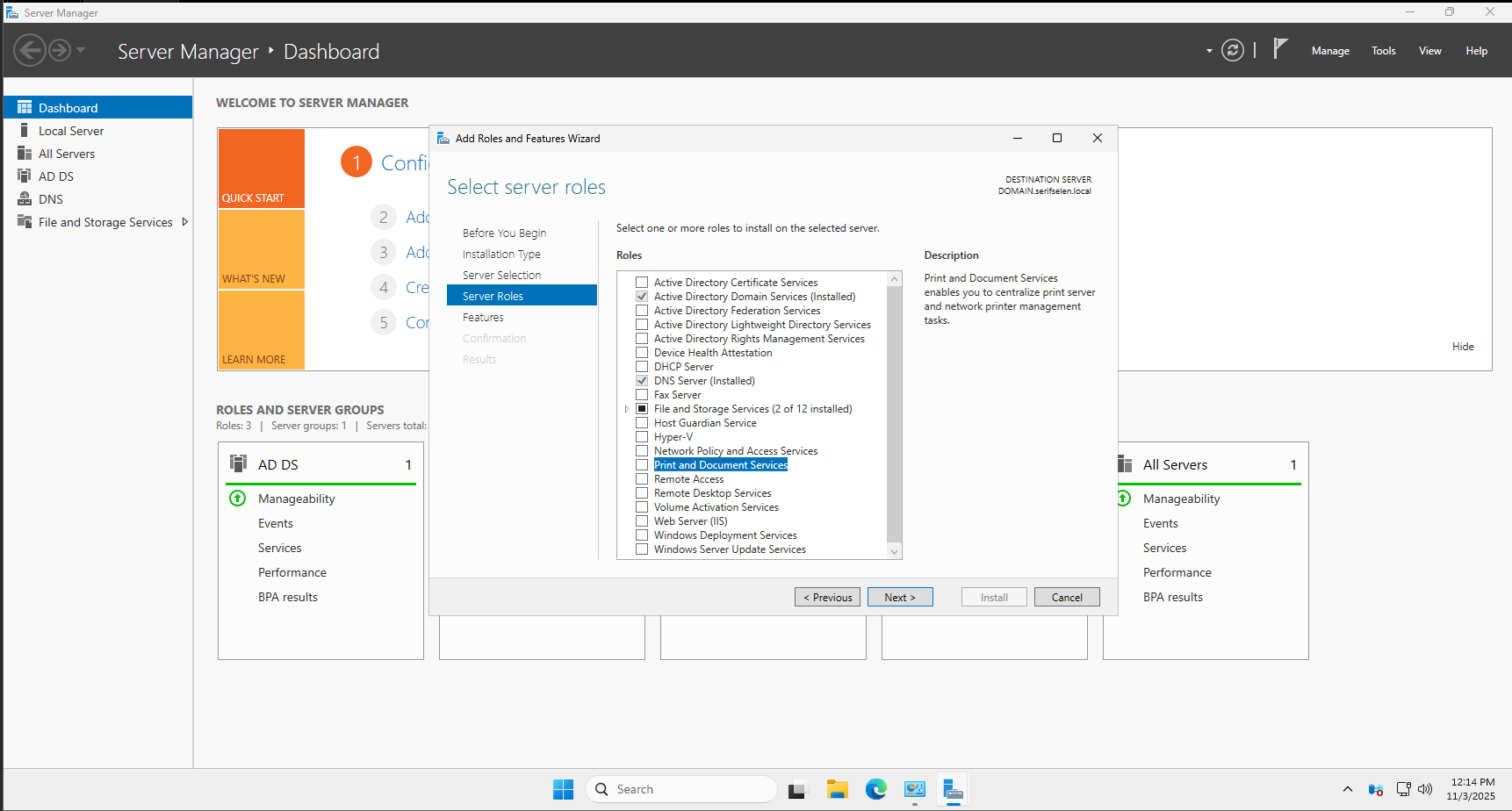
Task: Open the notifications flag icon
Action: coord(1280,49)
